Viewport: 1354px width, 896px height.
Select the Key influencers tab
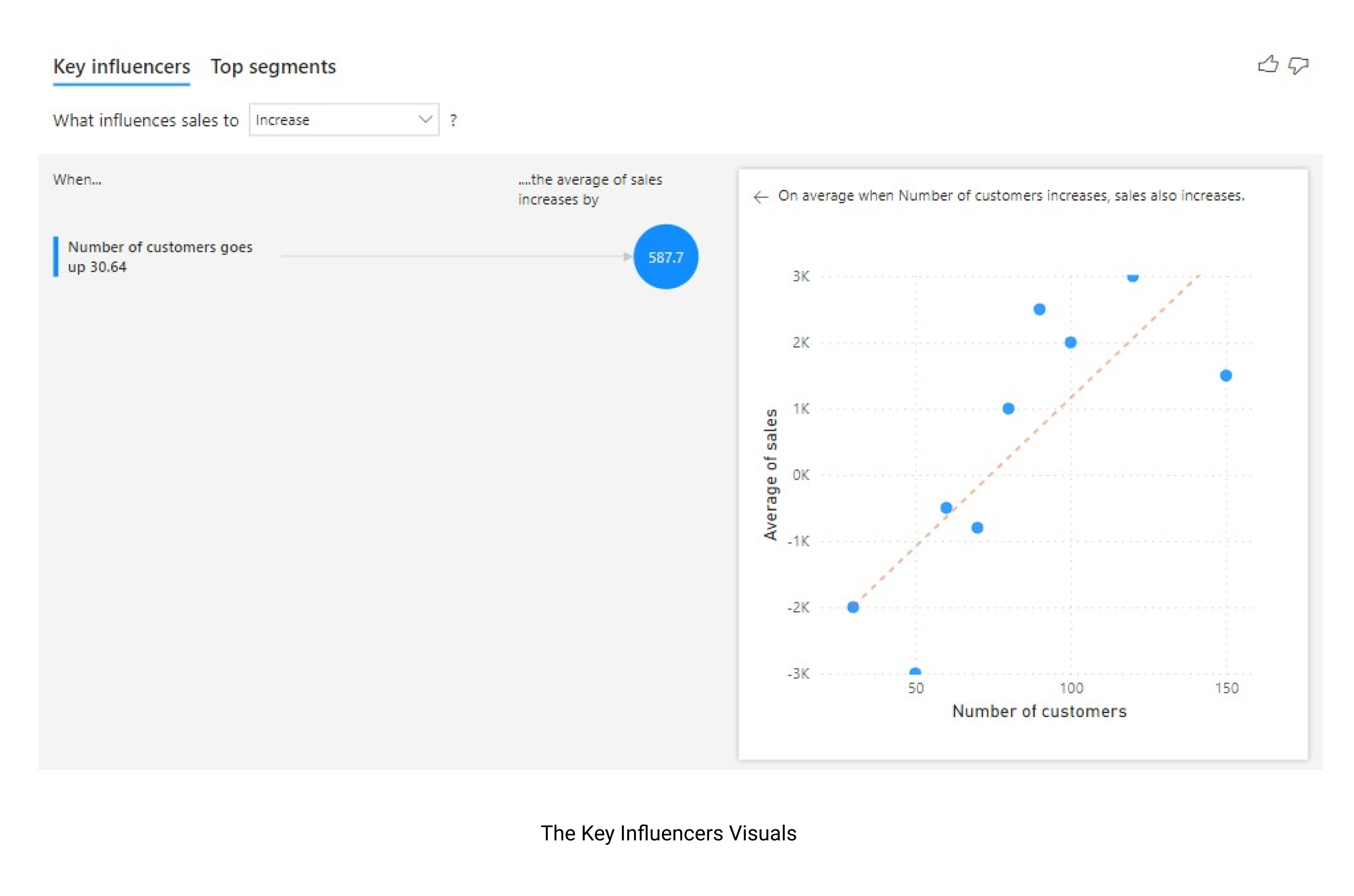coord(122,67)
